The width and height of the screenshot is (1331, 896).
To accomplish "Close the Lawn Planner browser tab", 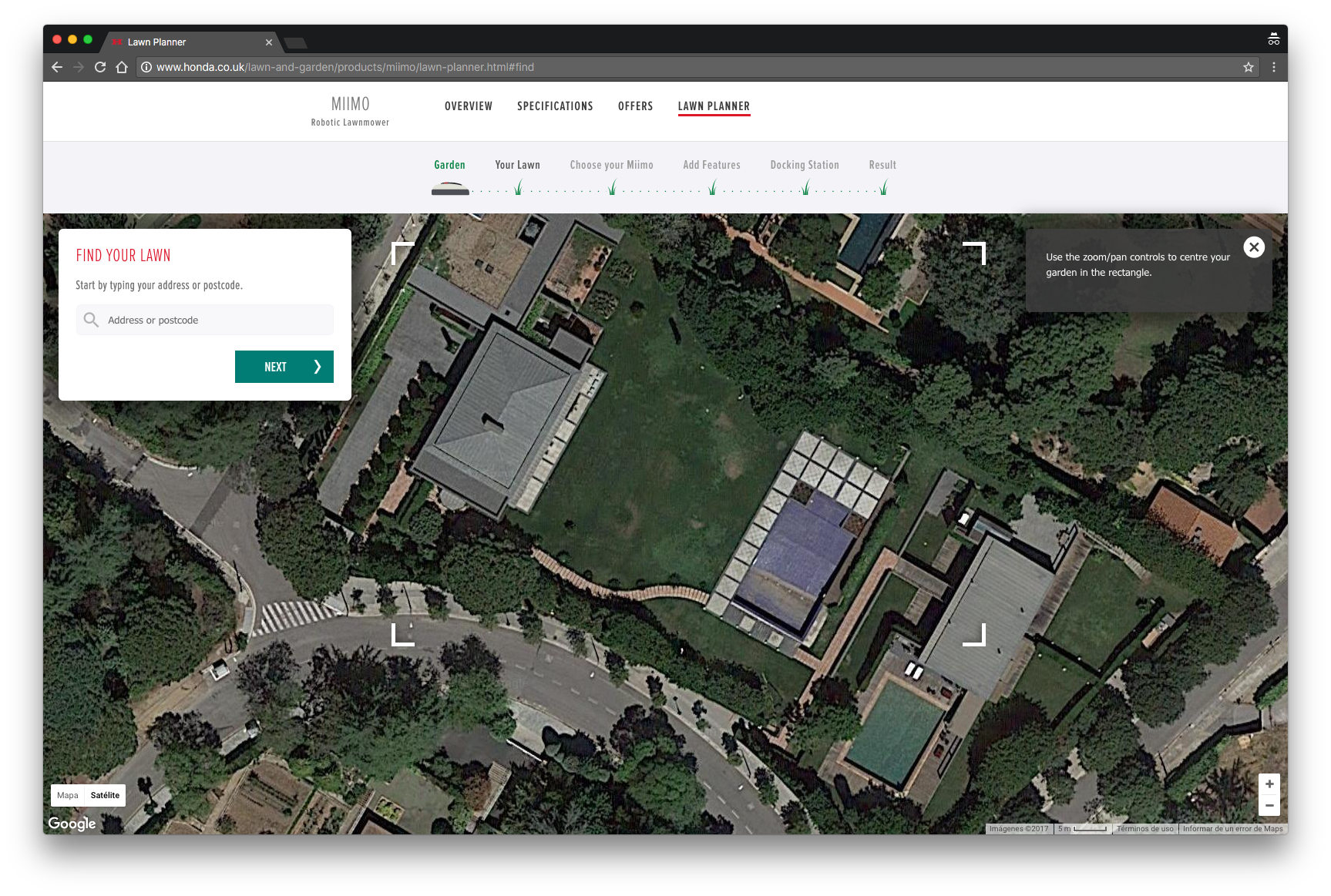I will [x=269, y=42].
